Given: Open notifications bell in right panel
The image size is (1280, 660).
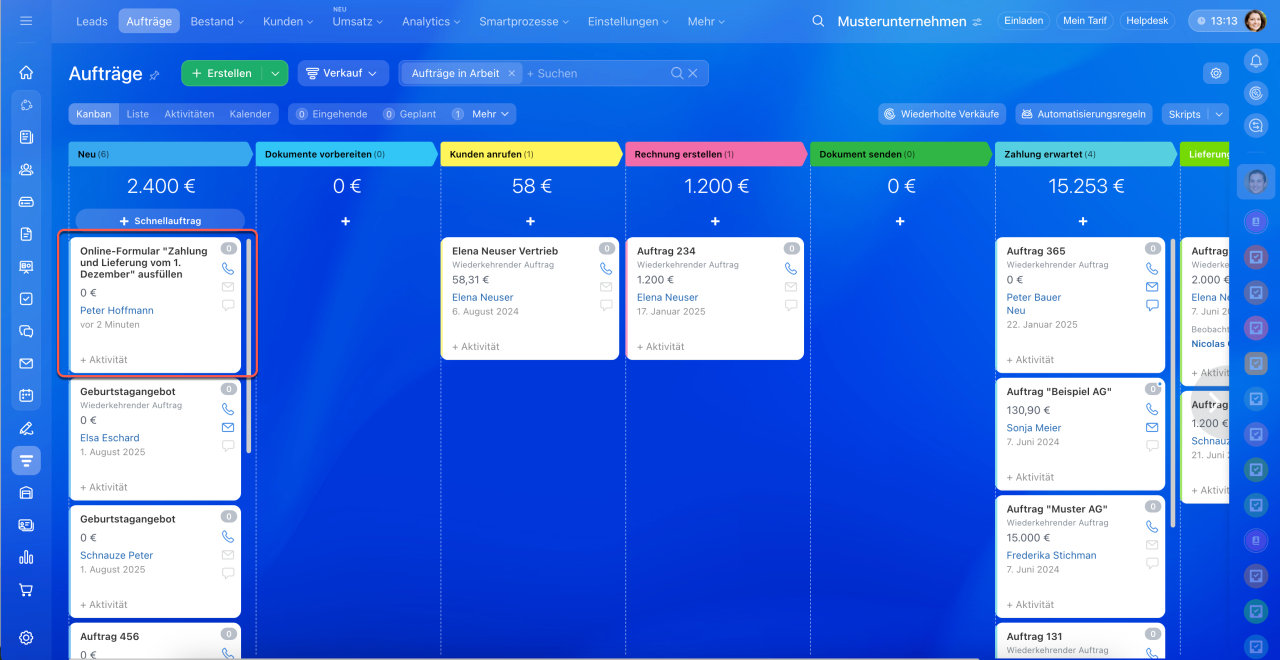Looking at the screenshot, I should pyautogui.click(x=1256, y=61).
